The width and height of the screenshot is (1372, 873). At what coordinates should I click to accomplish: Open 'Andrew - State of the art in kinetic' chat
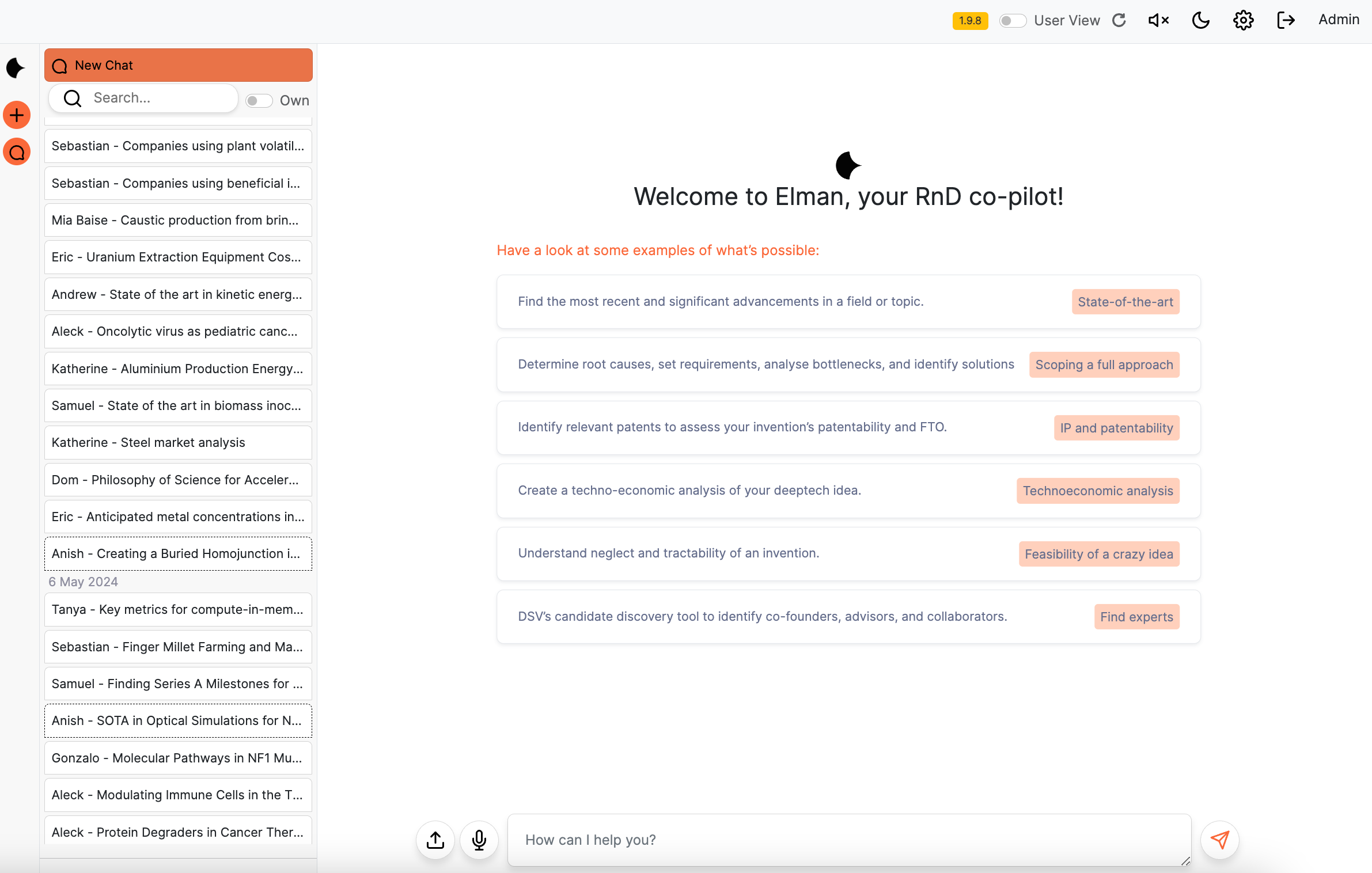[x=179, y=294]
